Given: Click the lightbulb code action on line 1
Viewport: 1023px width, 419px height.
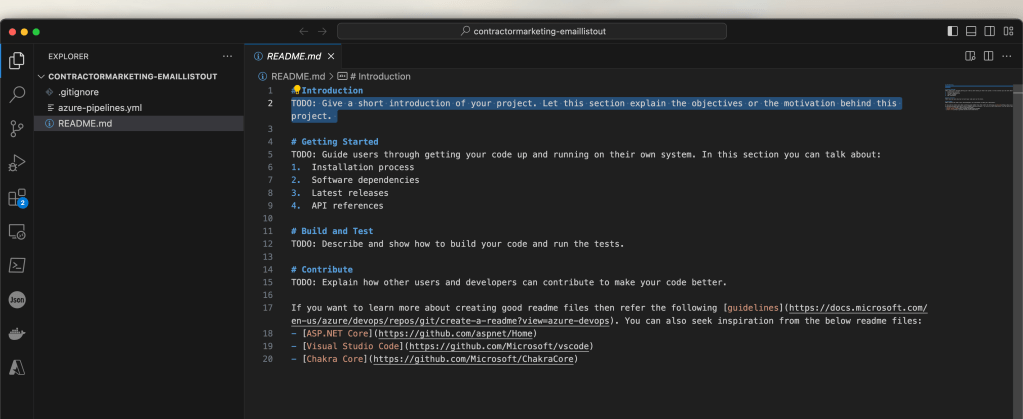Looking at the screenshot, I should click(297, 89).
